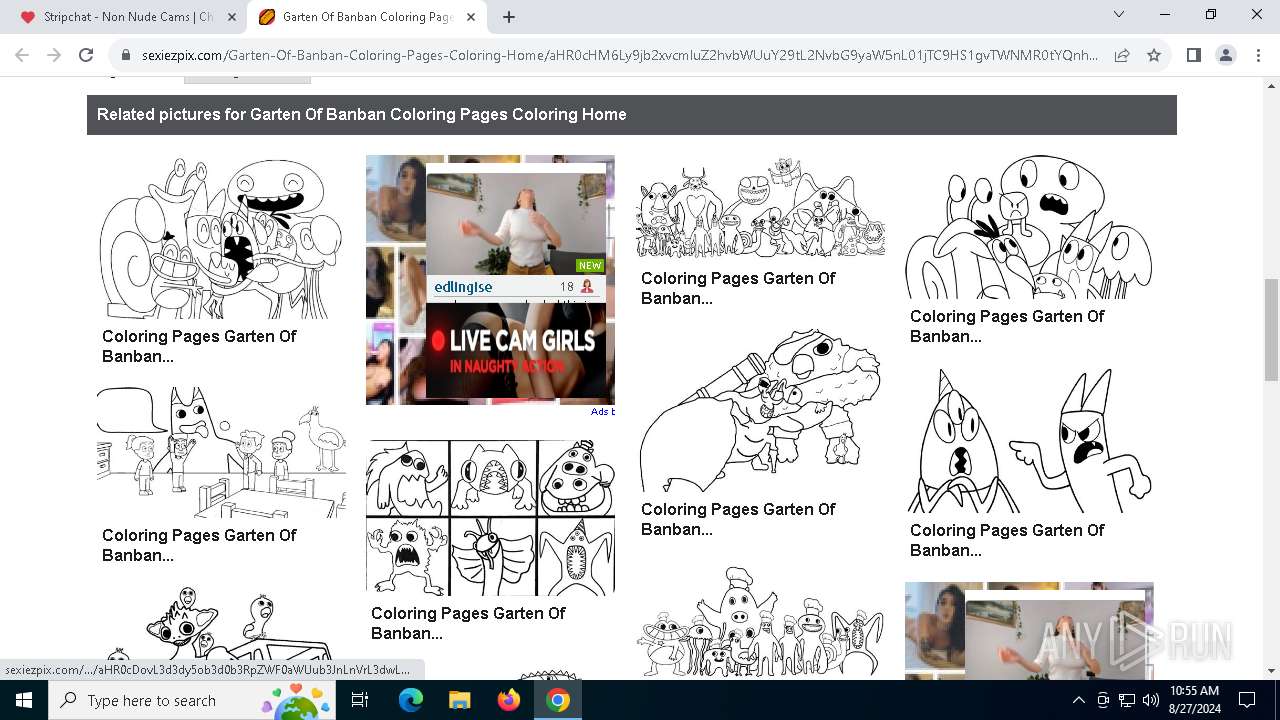This screenshot has width=1280, height=720.
Task: Open the network status tray icon
Action: [x=1127, y=700]
